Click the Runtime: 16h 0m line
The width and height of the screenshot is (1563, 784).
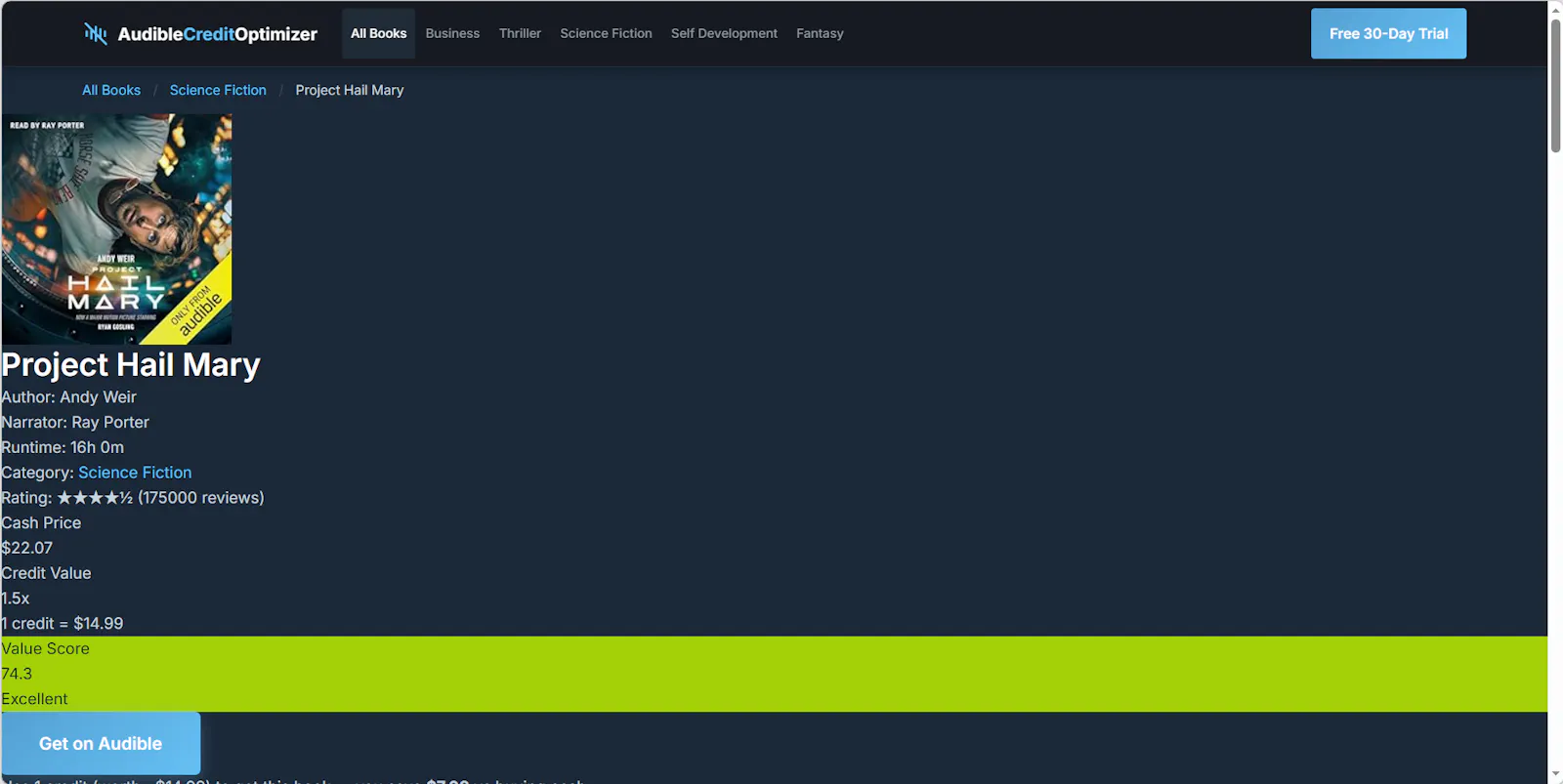coord(63,448)
